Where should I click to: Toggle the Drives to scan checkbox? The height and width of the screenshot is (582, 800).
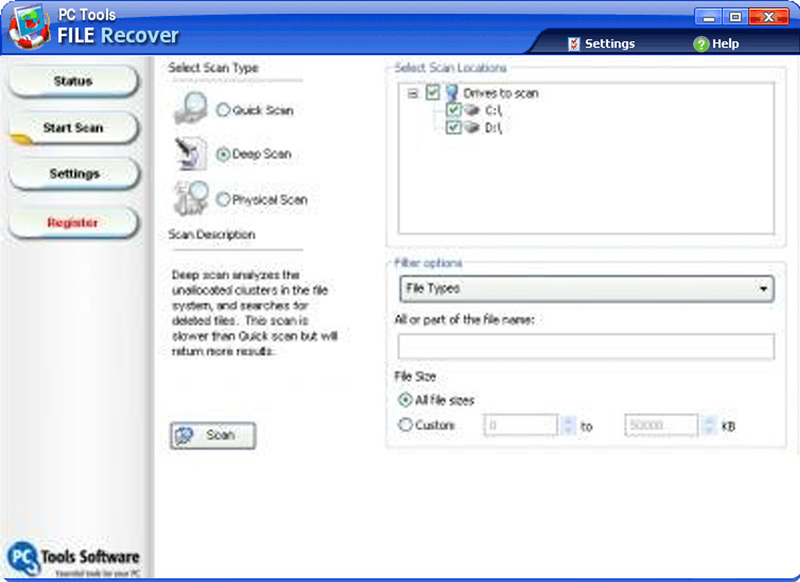[x=433, y=93]
